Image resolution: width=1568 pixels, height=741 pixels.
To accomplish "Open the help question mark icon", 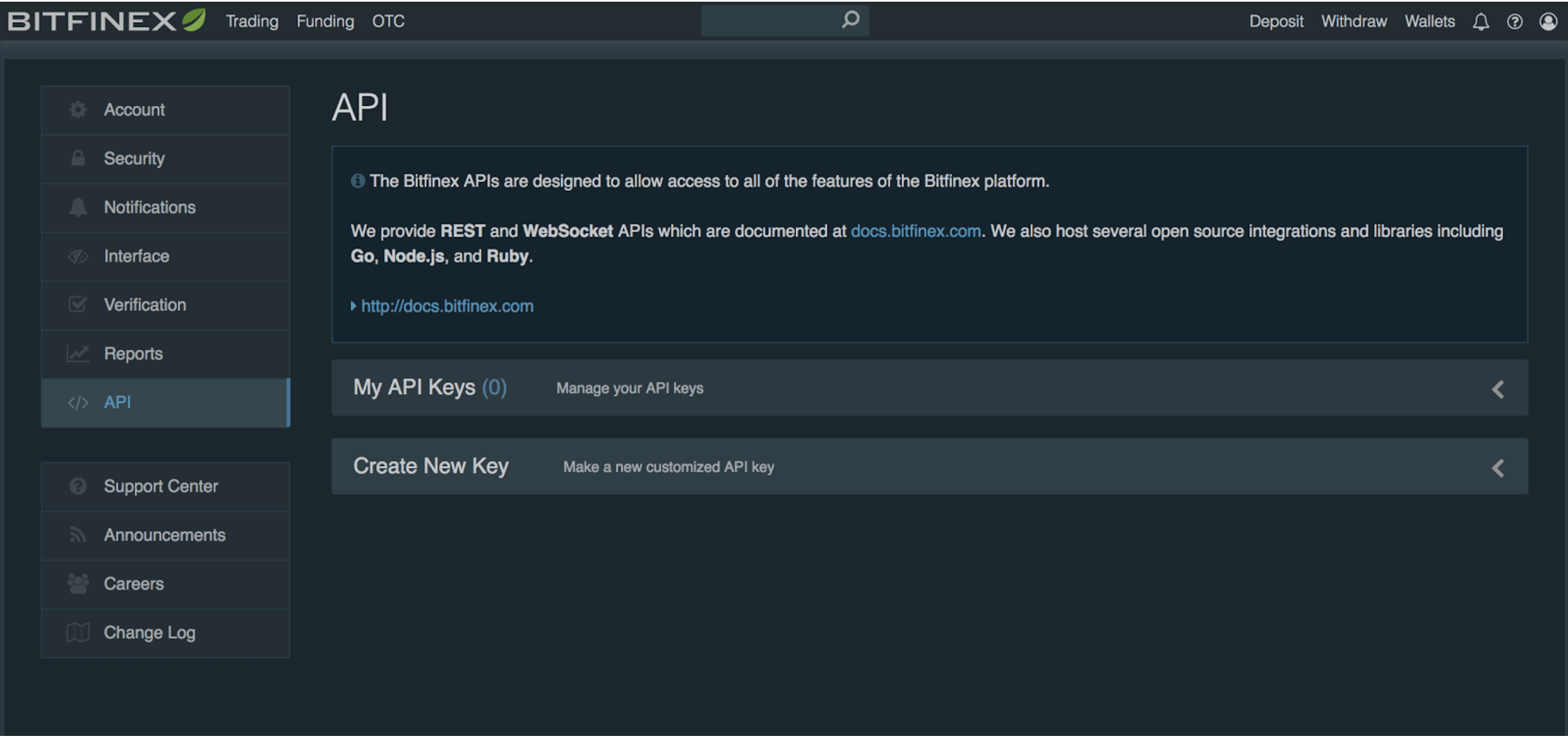I will coord(1515,22).
